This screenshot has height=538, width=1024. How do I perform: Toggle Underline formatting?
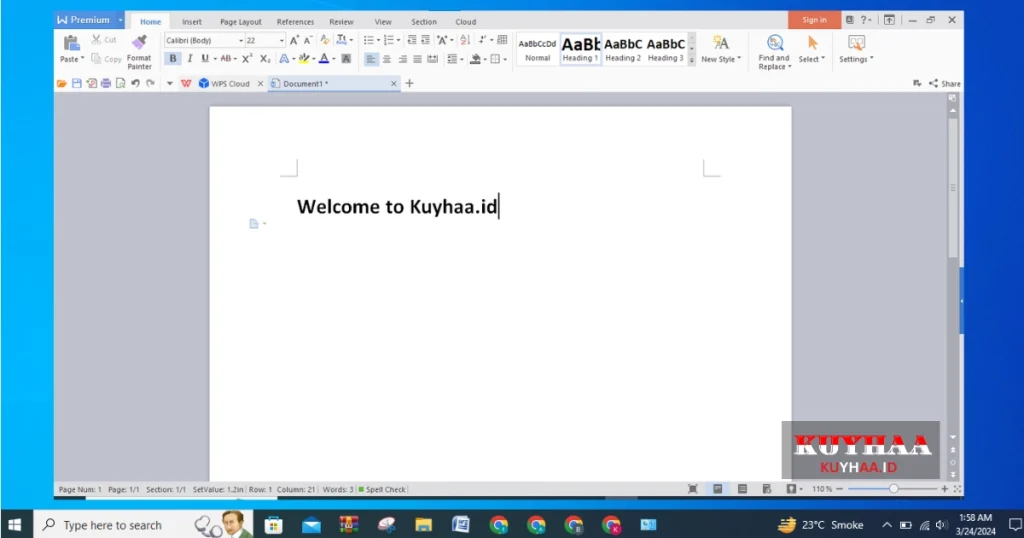pyautogui.click(x=205, y=59)
